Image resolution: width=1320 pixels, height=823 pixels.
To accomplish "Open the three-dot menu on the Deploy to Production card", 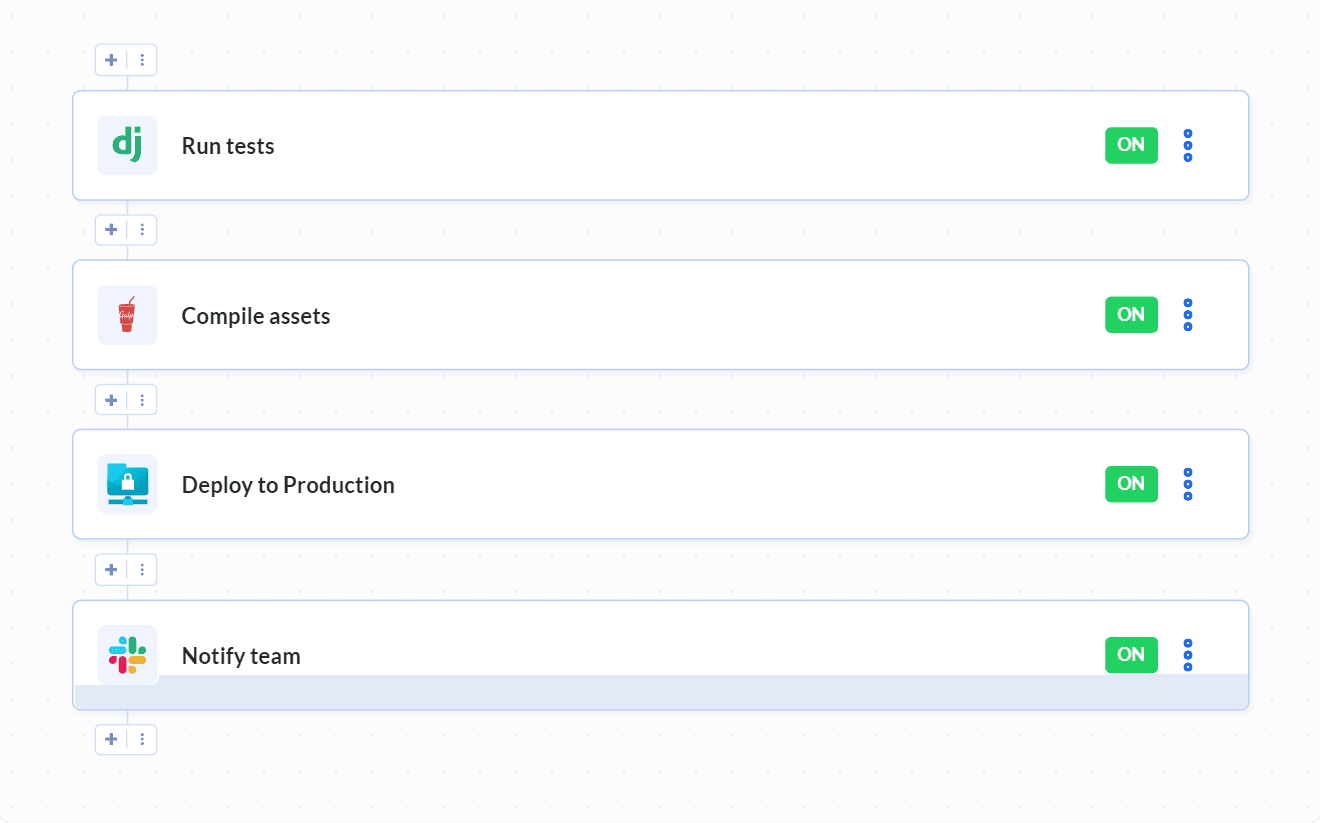I will [1188, 484].
